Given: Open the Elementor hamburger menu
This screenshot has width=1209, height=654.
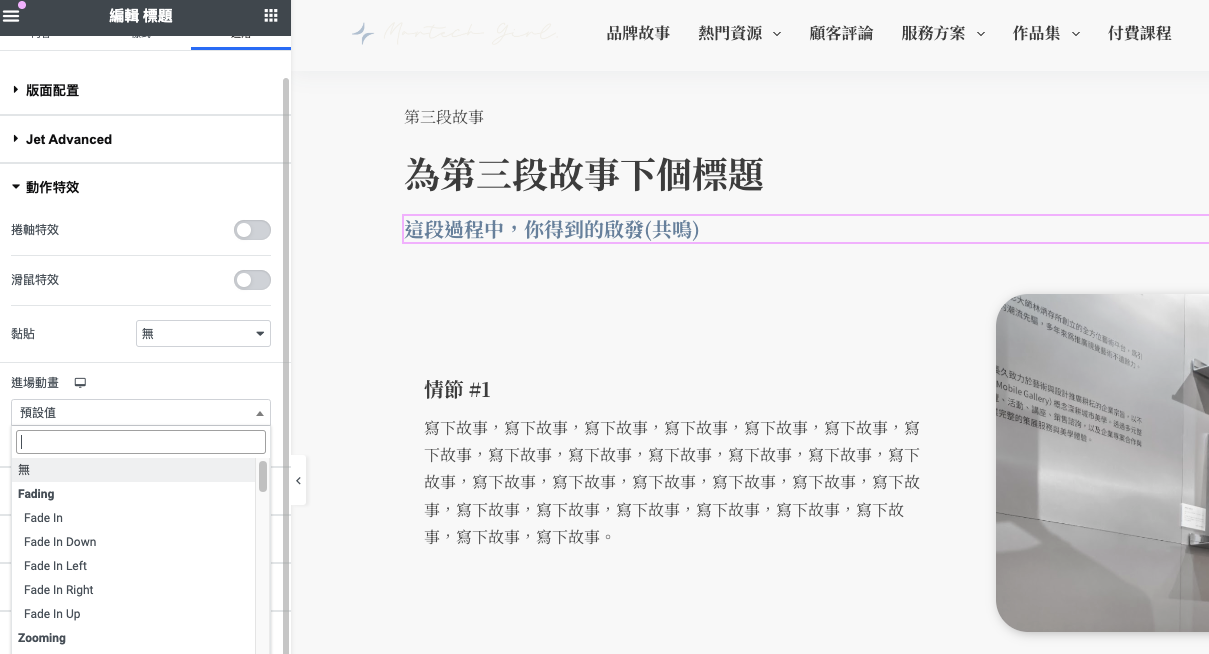Looking at the screenshot, I should 12,16.
